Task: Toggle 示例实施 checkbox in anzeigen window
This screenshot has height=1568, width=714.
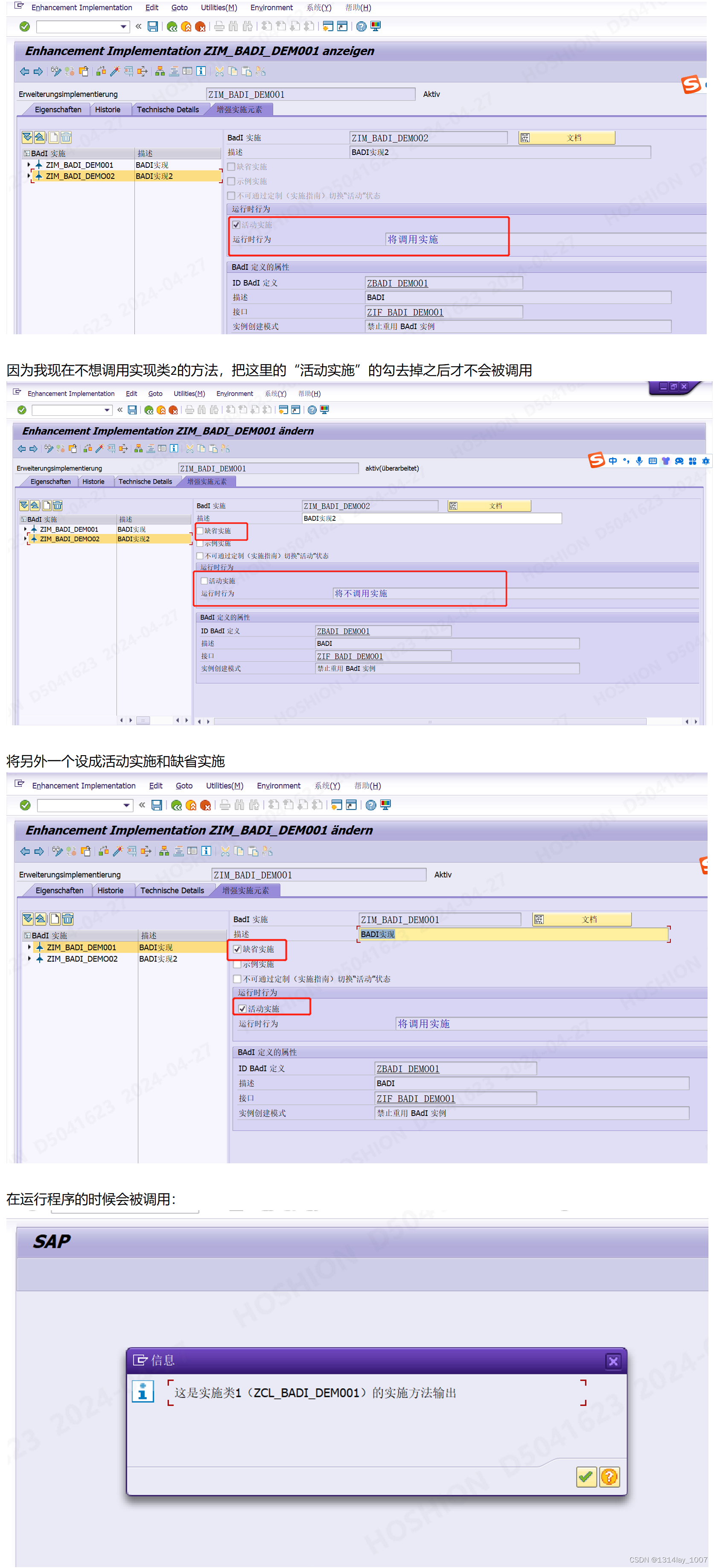Action: click(231, 181)
